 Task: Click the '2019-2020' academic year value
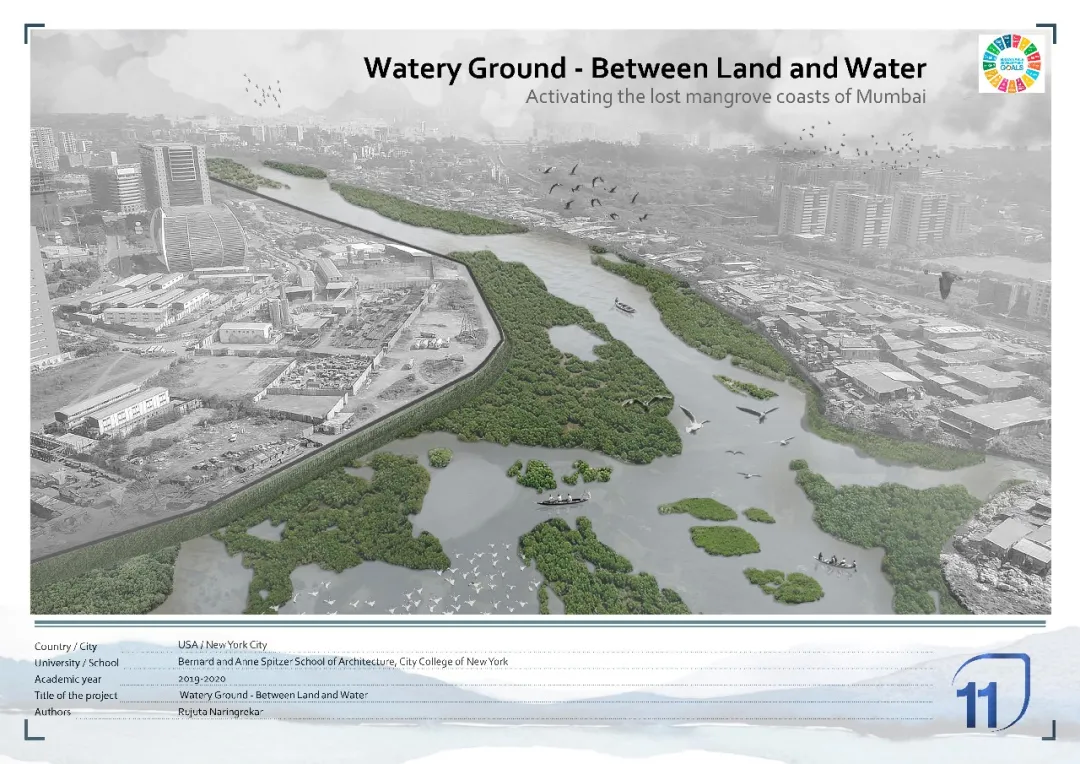pyautogui.click(x=200, y=678)
